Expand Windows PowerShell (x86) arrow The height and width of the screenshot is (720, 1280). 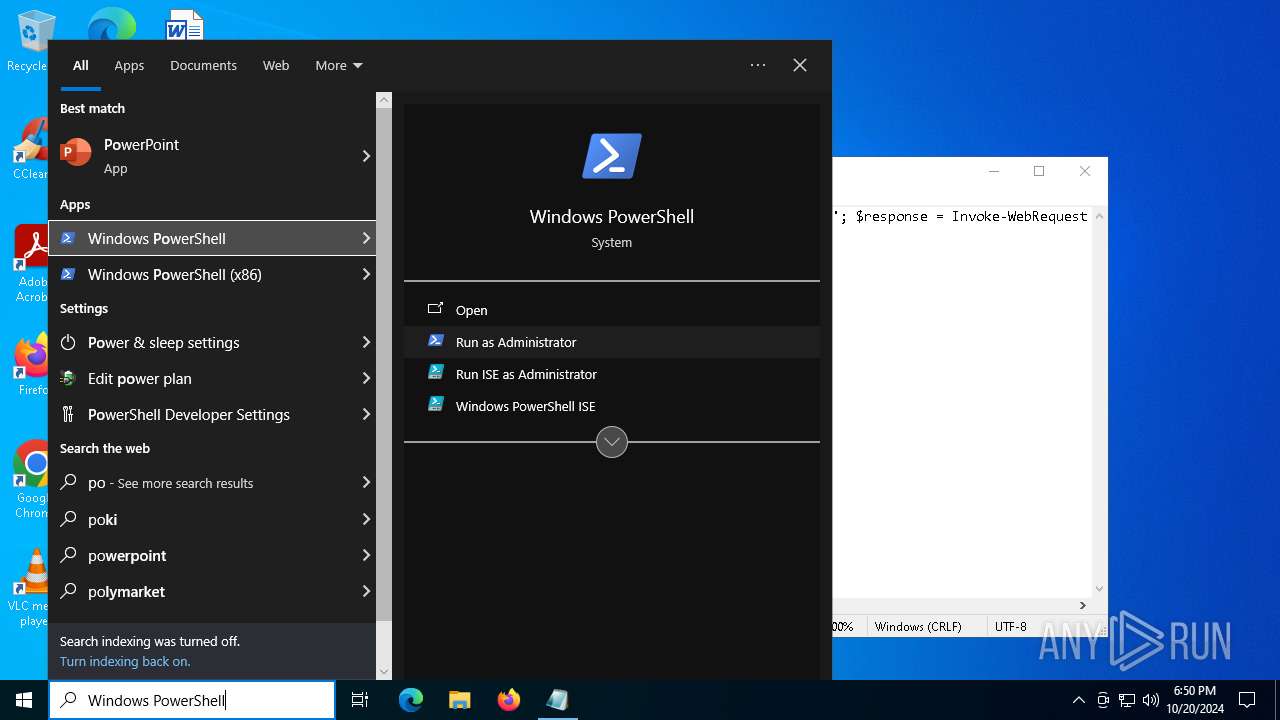pos(366,274)
